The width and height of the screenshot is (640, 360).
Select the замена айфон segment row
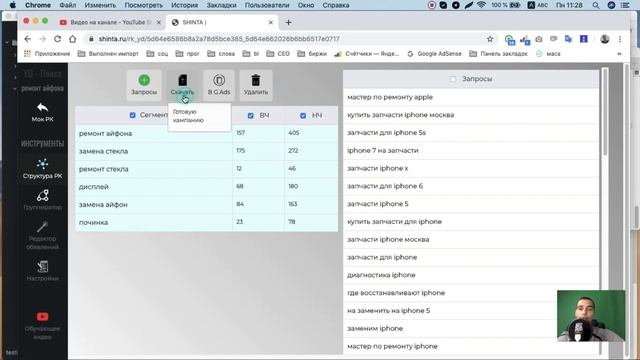(x=207, y=204)
